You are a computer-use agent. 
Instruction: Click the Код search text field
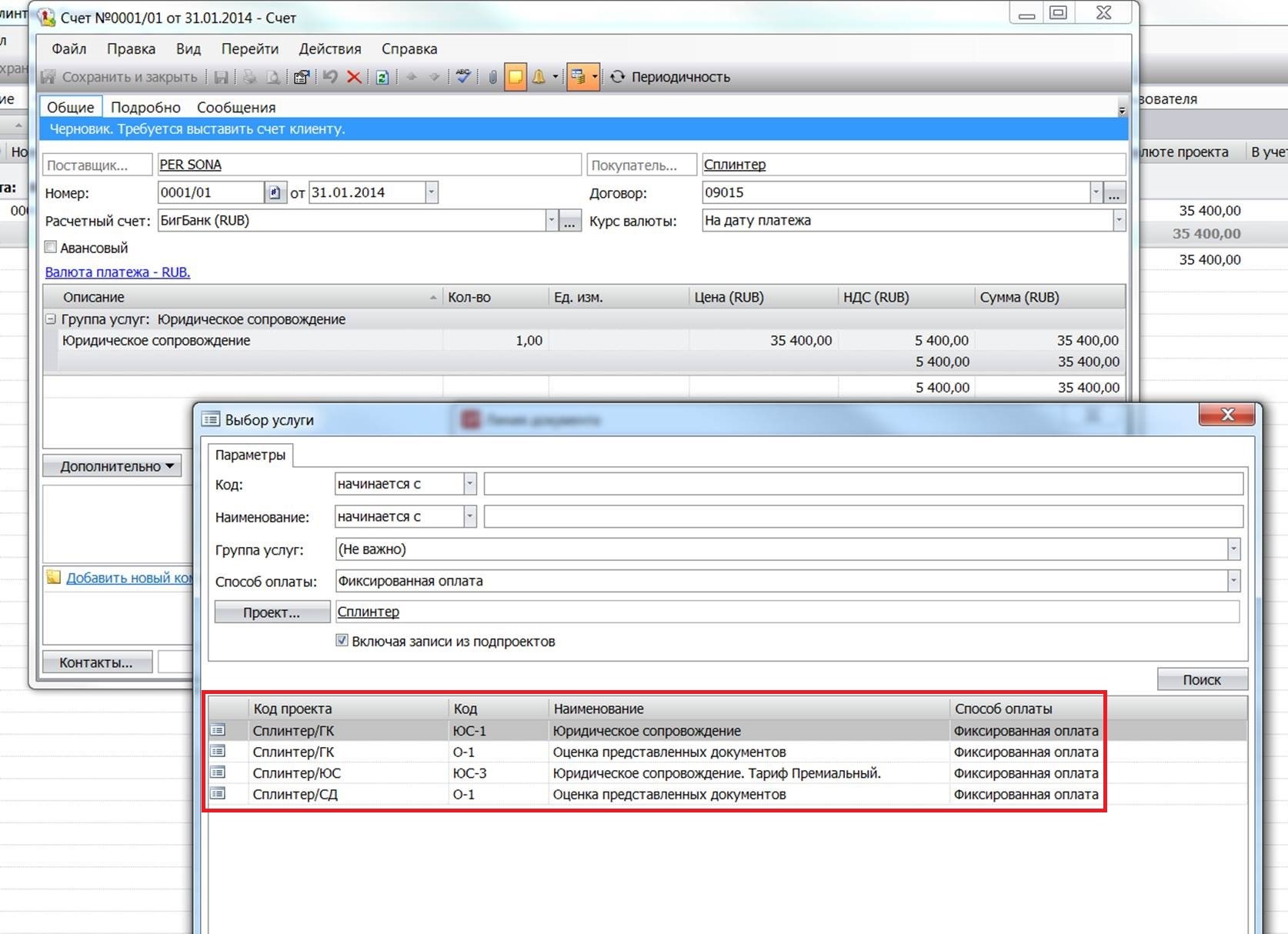[x=863, y=484]
